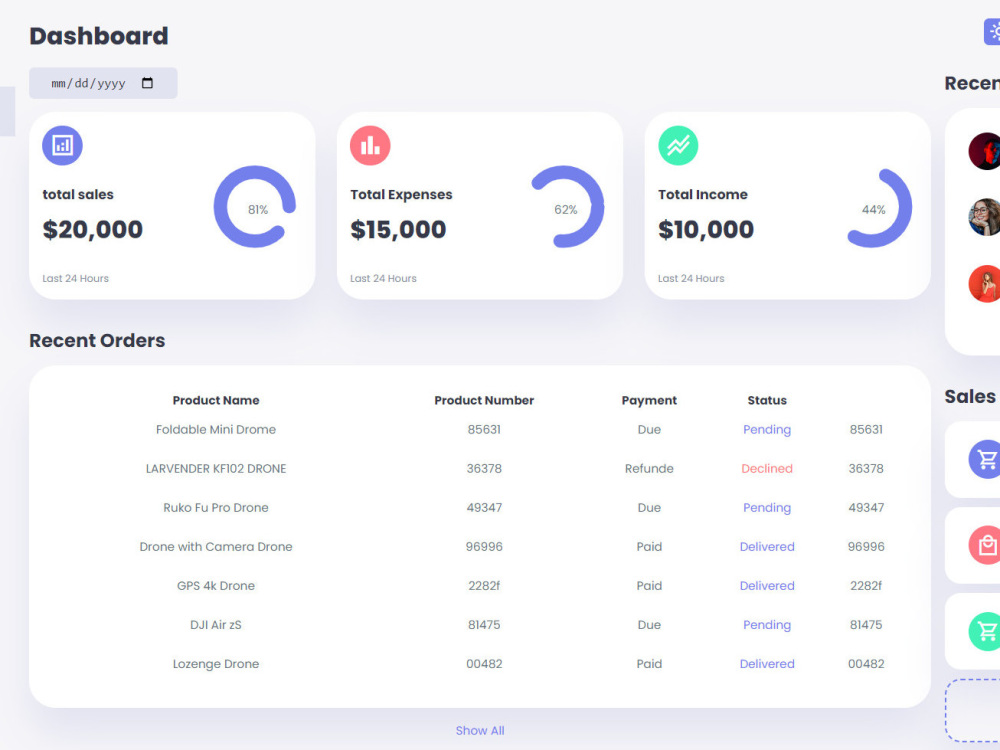Click Pending status for Ruko Fu Pro
This screenshot has width=1000, height=750.
click(767, 508)
